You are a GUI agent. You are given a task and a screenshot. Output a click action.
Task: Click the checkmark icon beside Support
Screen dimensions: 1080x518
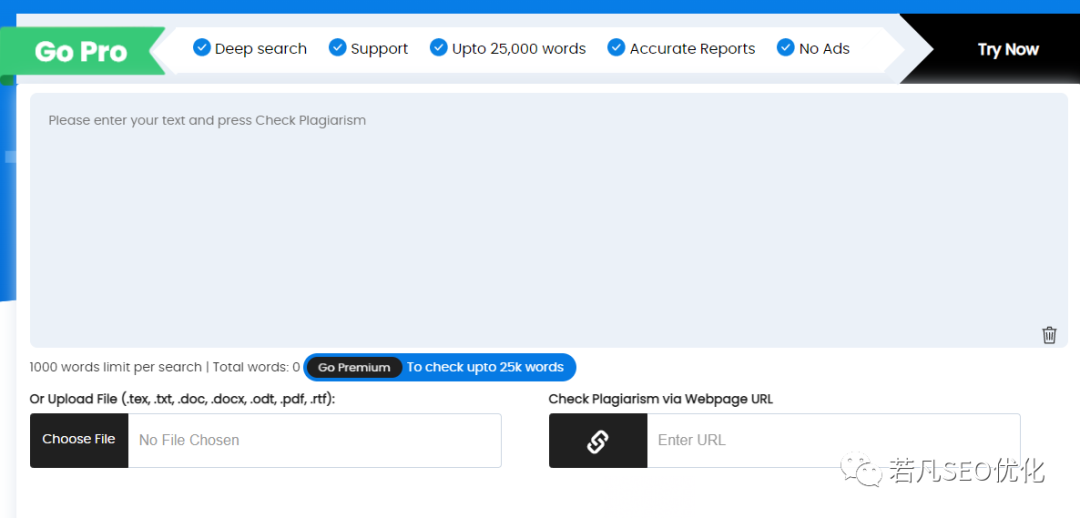click(338, 48)
